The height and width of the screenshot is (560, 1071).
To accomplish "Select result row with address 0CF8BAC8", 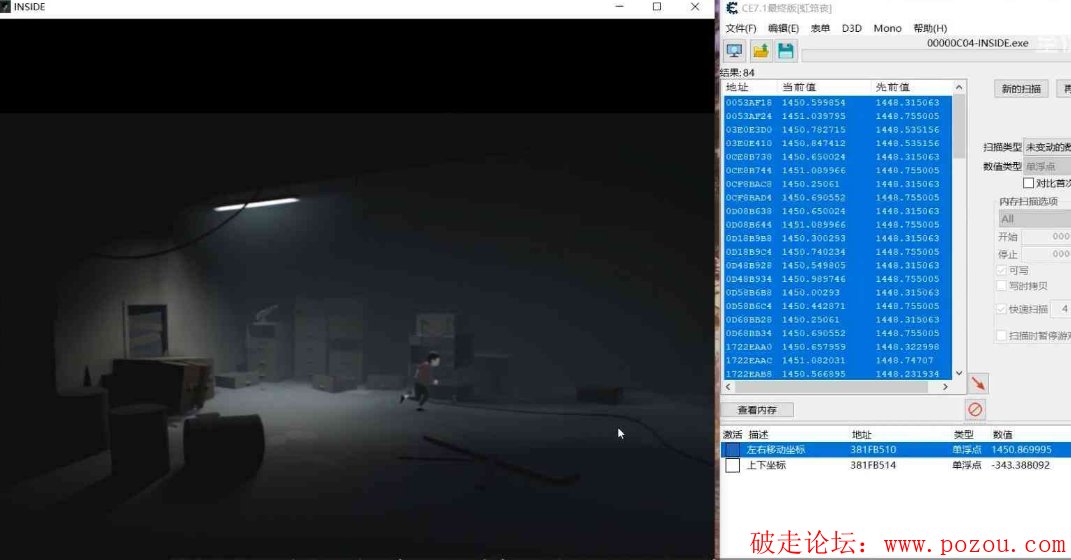I will (837, 184).
